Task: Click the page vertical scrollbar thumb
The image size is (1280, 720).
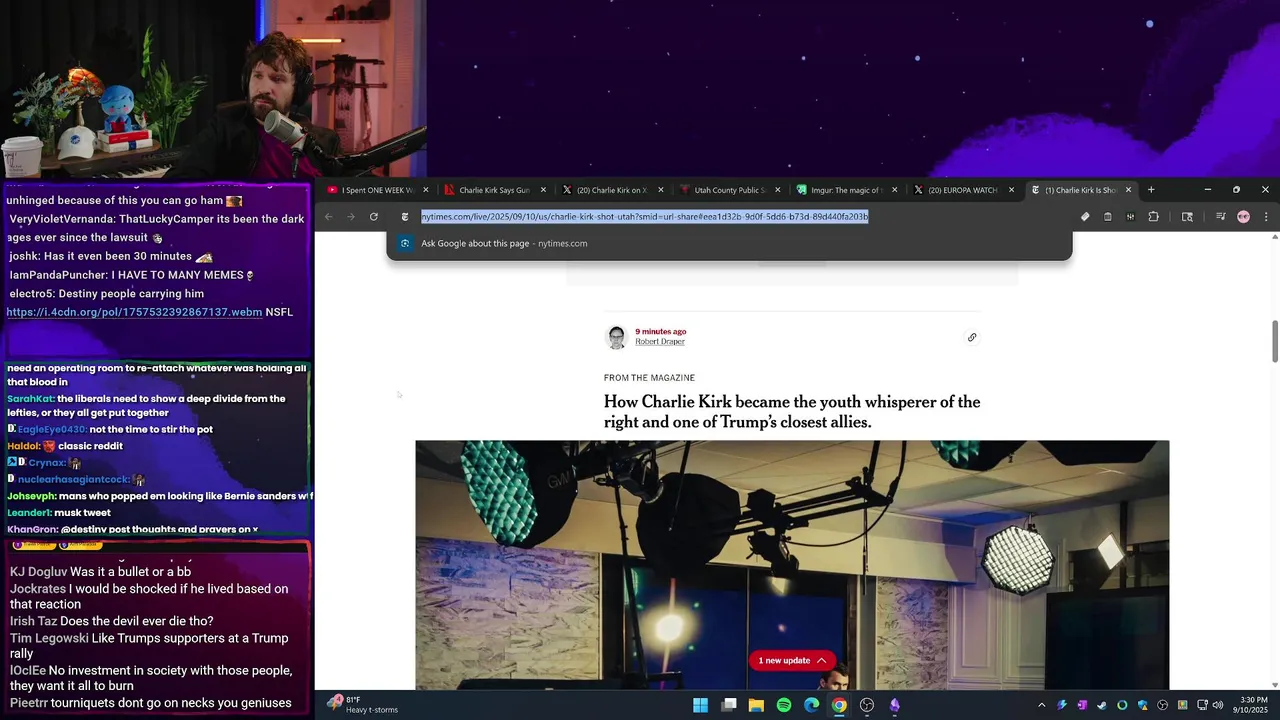Action: (x=1274, y=342)
